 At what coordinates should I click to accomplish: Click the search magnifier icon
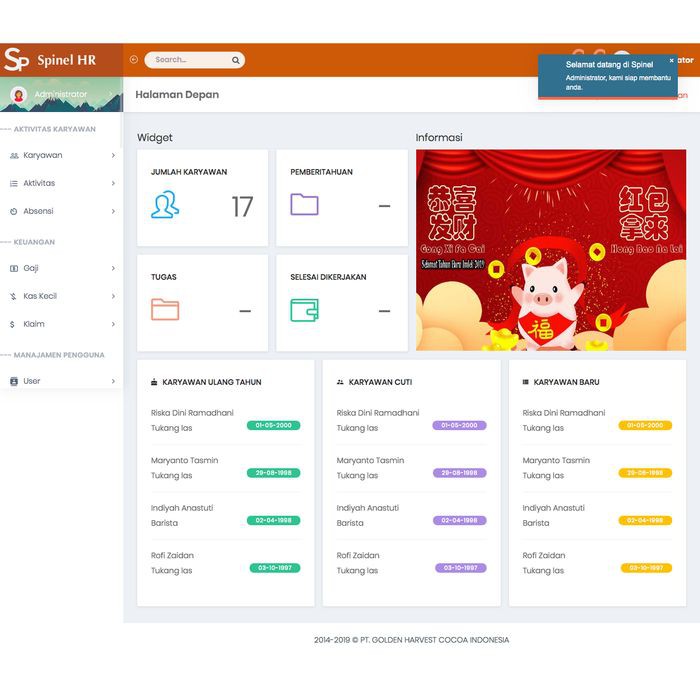coord(236,60)
